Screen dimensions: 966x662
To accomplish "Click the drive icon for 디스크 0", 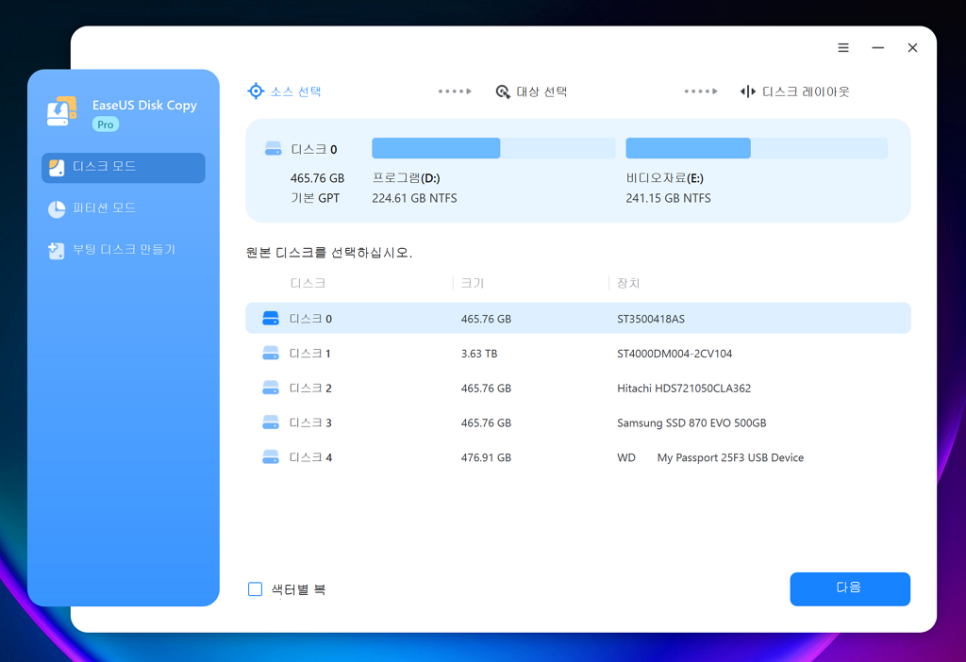I will (x=270, y=318).
